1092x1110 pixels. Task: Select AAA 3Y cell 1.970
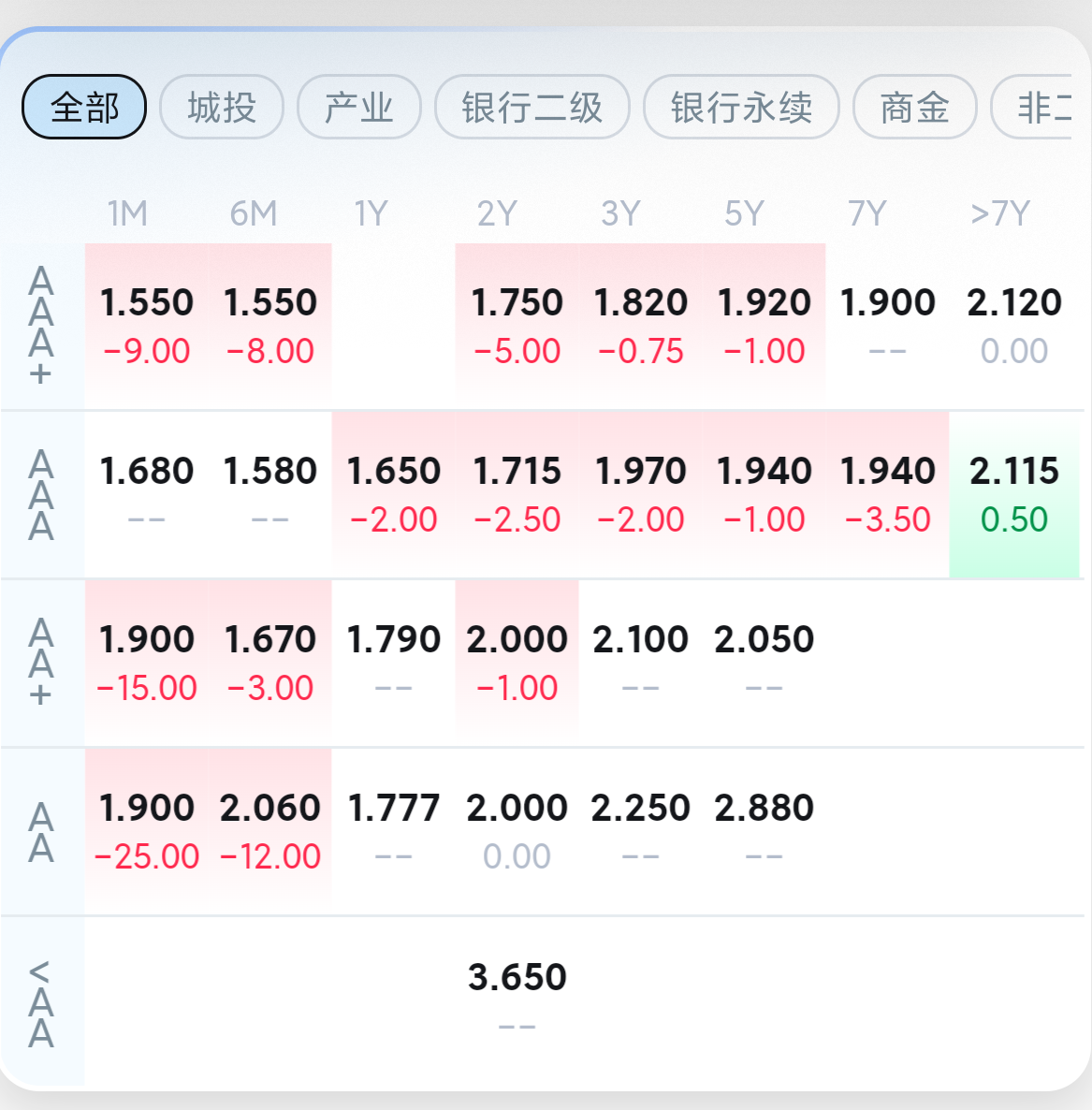point(640,495)
